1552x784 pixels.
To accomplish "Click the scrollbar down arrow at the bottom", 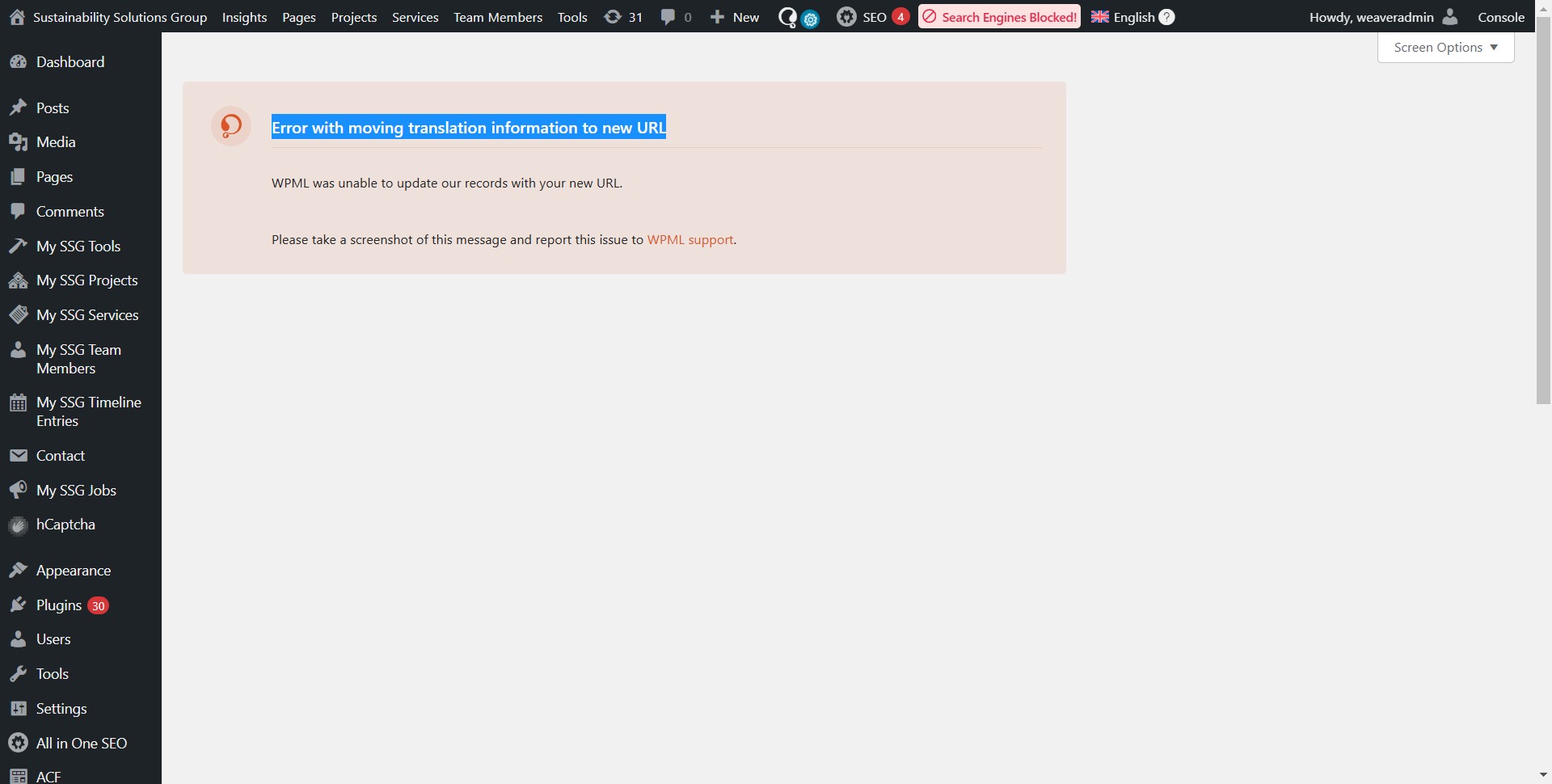I will coord(1543,776).
